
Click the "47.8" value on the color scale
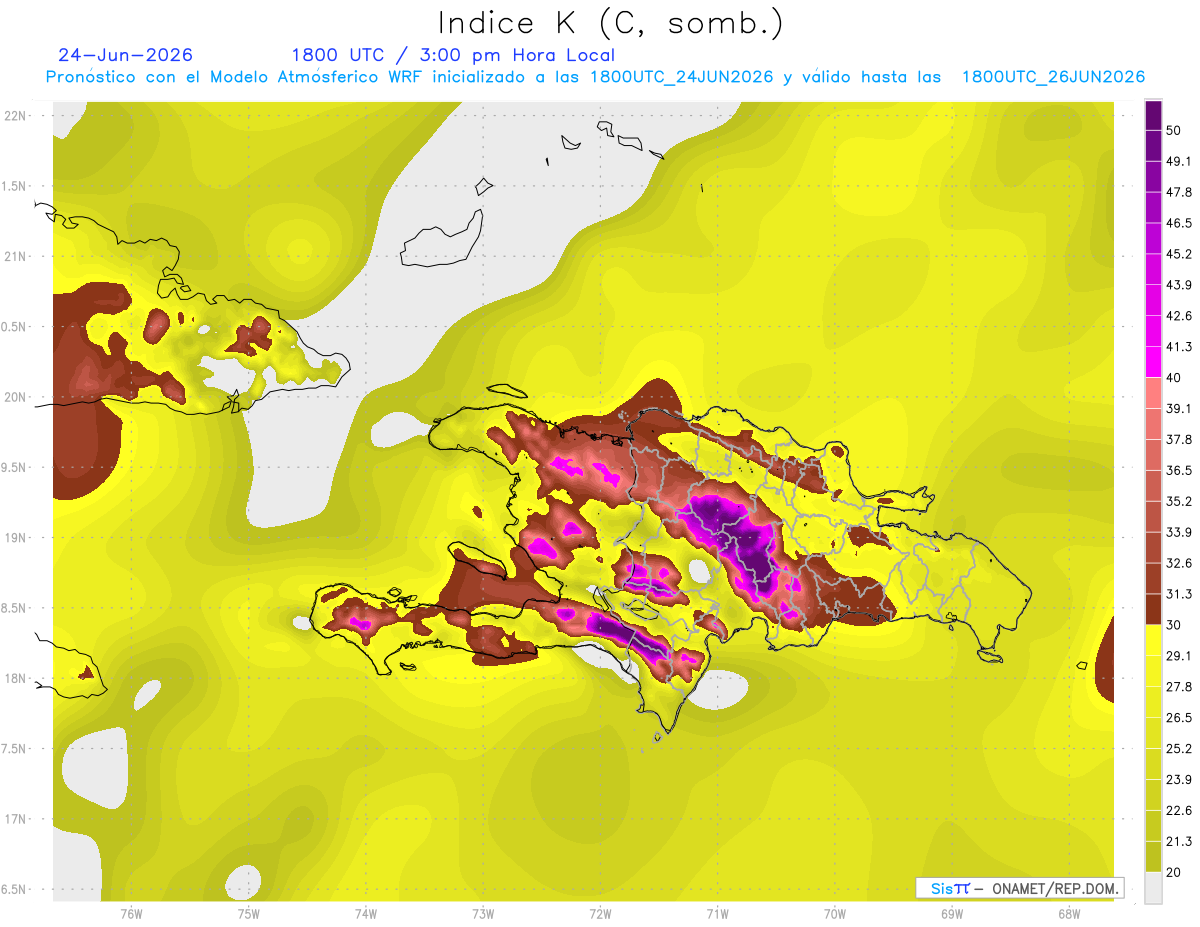[1179, 192]
